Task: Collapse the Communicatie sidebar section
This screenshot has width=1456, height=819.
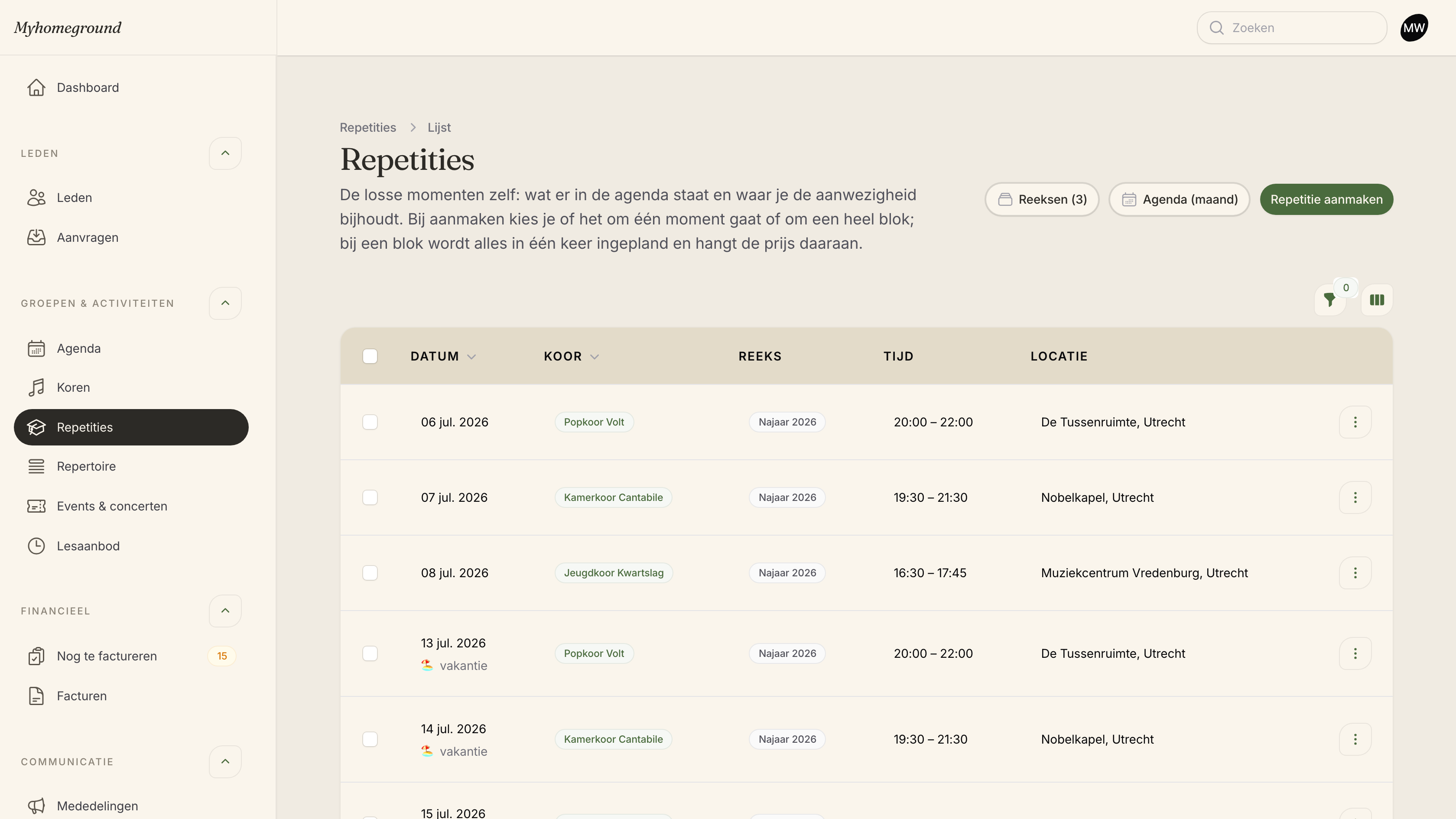Action: coord(225,761)
